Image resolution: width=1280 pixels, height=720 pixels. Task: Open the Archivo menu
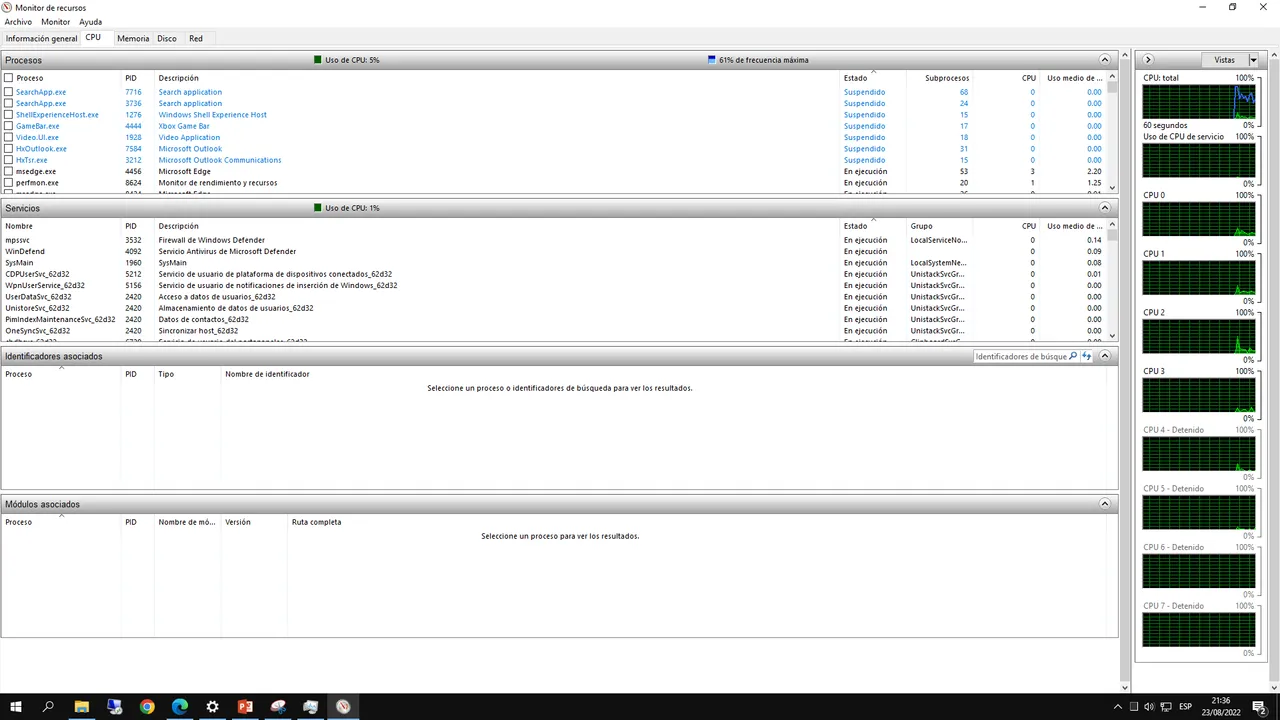(18, 22)
